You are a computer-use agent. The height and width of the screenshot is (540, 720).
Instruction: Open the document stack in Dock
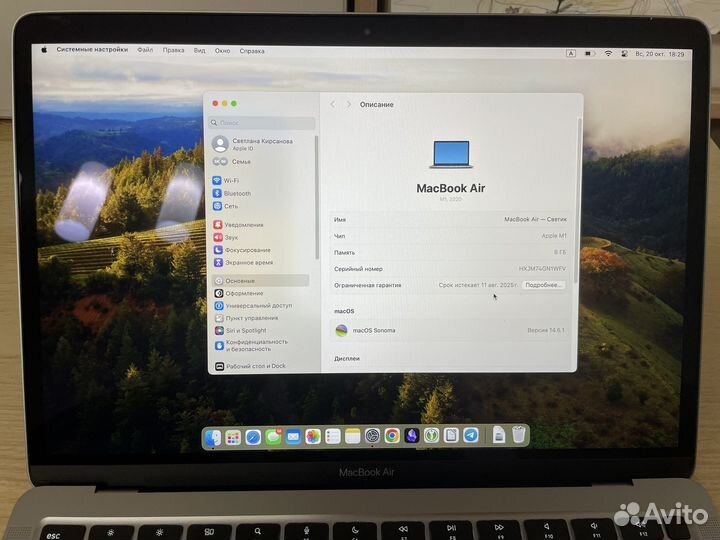coord(499,435)
